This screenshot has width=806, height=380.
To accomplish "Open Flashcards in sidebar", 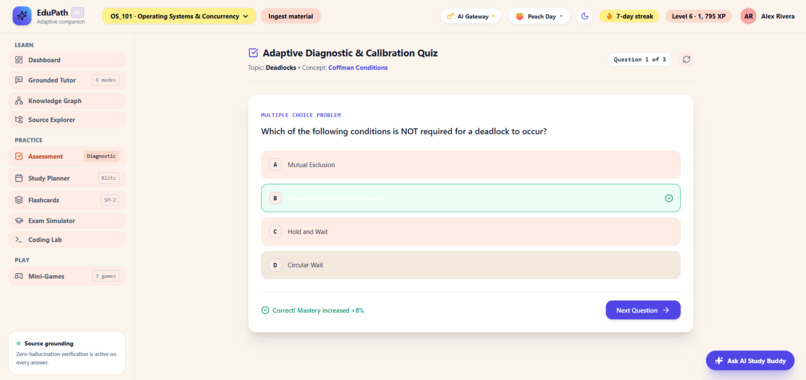I will click(67, 200).
